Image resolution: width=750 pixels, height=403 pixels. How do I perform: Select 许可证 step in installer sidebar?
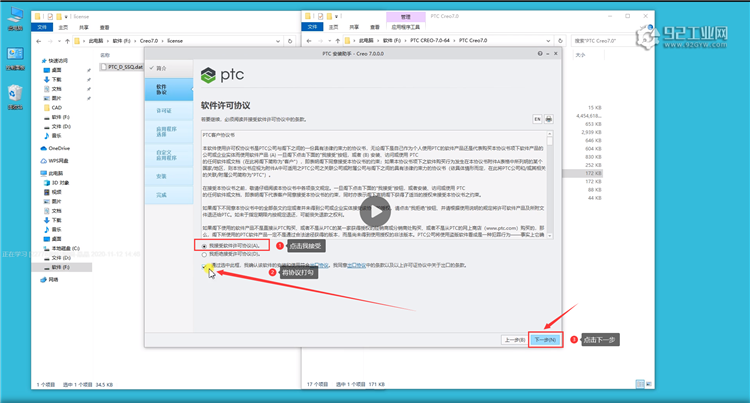pyautogui.click(x=169, y=110)
